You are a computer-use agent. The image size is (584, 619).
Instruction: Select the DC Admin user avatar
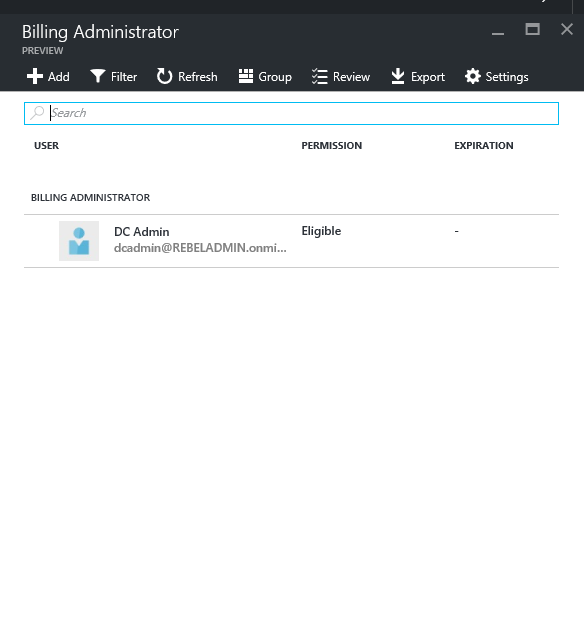tap(79, 241)
